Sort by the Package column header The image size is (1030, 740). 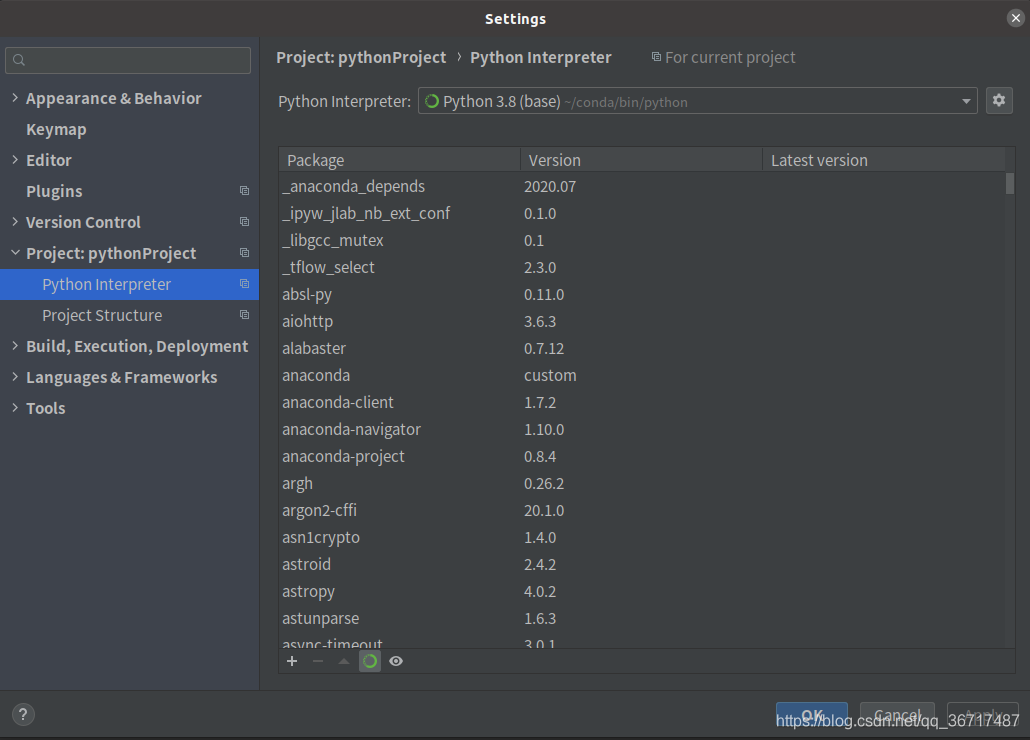click(399, 160)
